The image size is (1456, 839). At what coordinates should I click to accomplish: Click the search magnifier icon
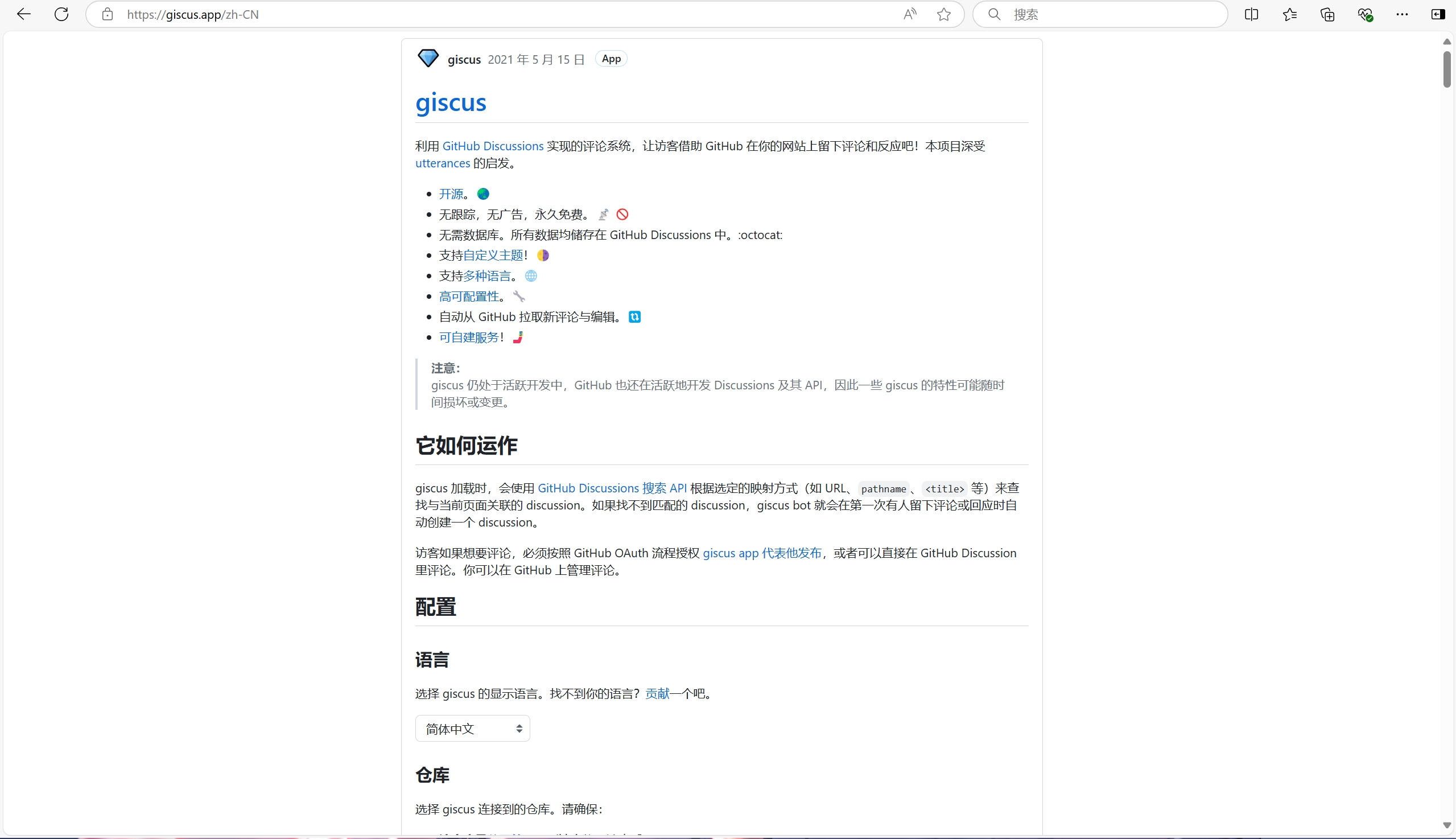(x=994, y=14)
